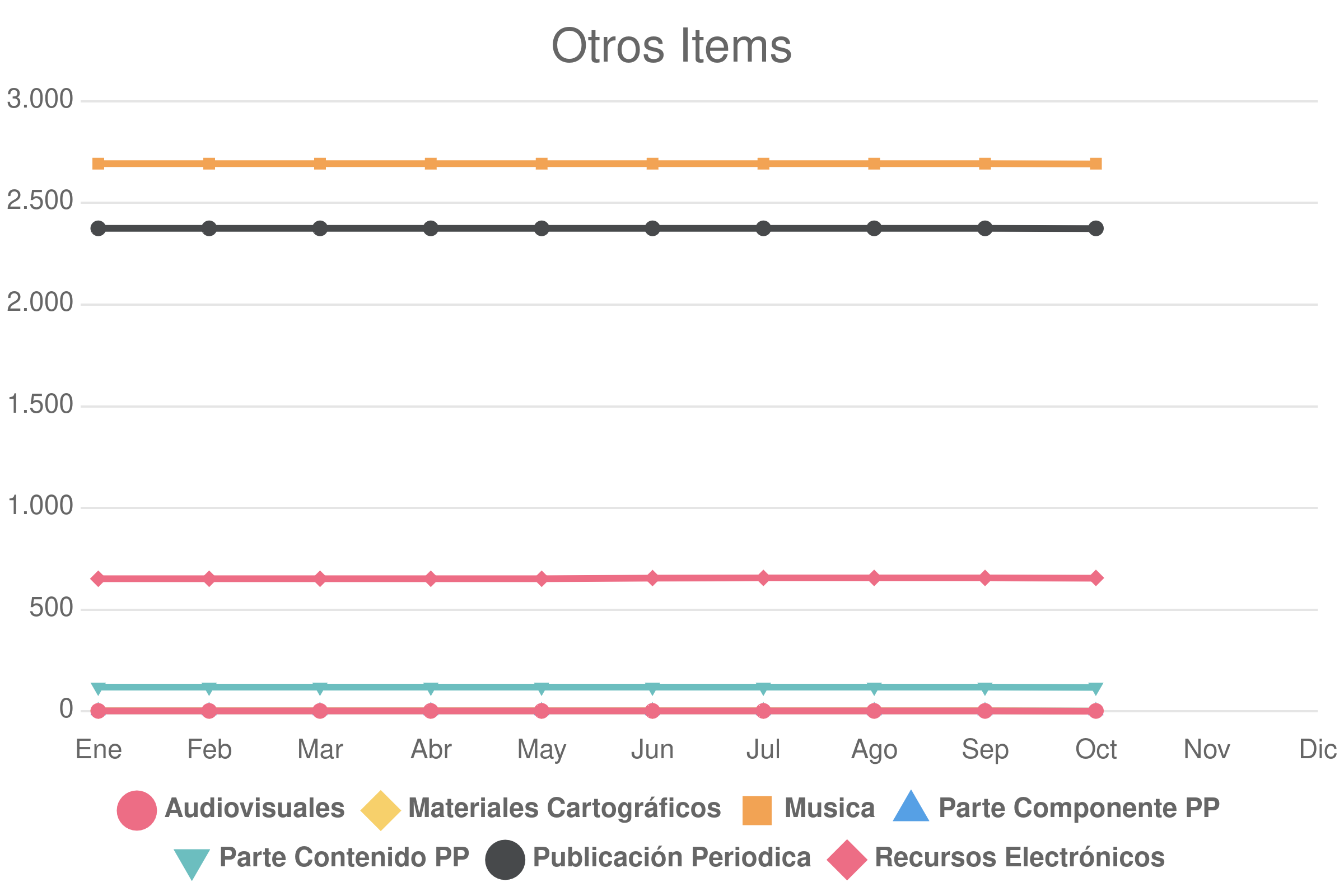Viewport: 1344px width, 896px height.
Task: Select the Audiovisuales point at Sep
Action: 984,711
